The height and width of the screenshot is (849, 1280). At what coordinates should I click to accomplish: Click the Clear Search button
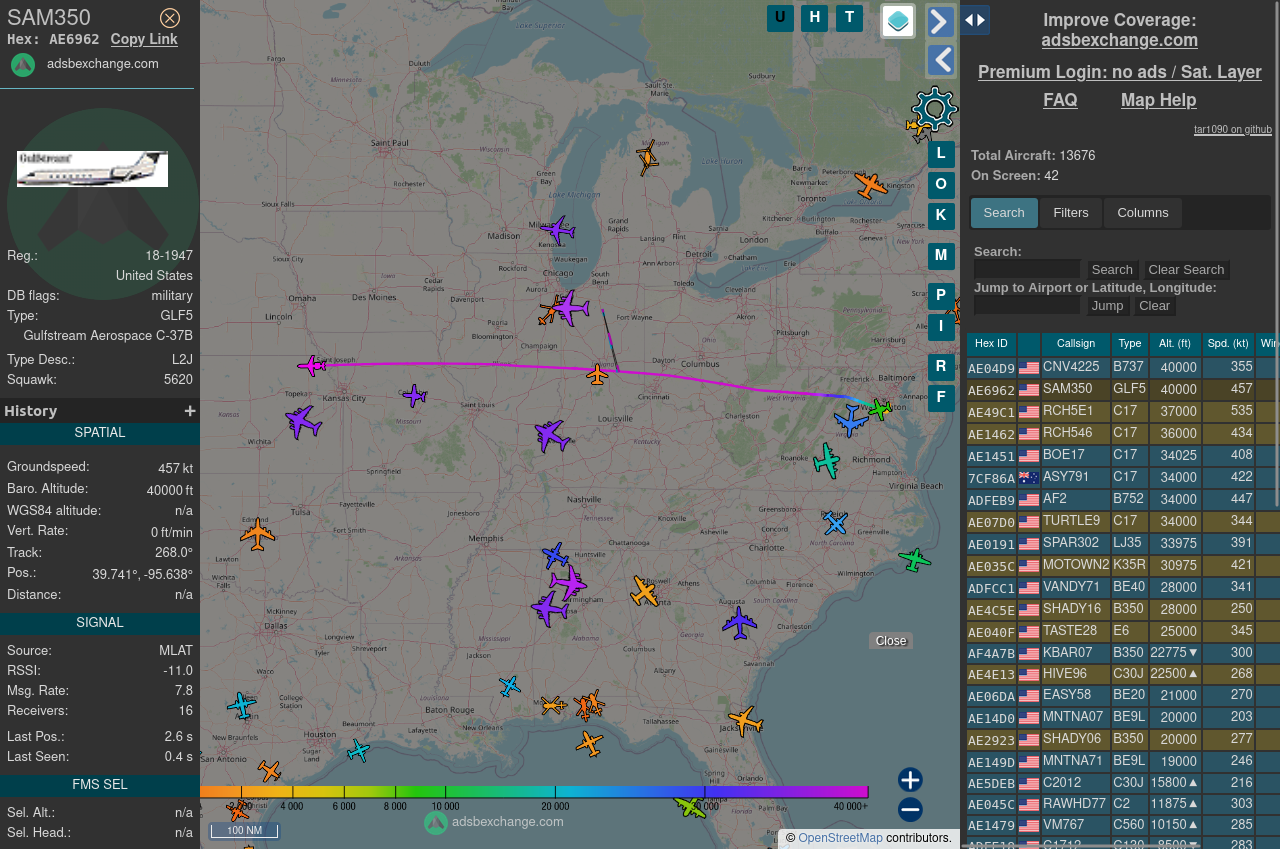tap(1186, 270)
